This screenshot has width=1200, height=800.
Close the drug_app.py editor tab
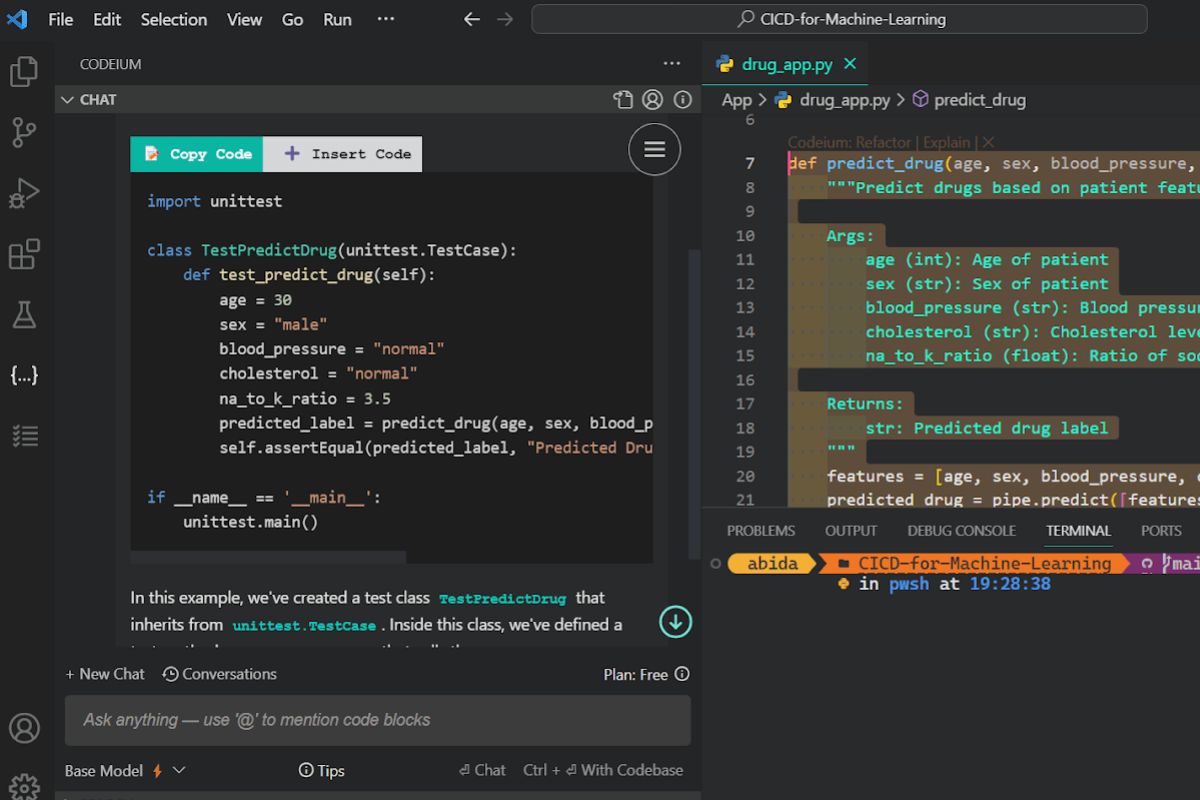tap(850, 64)
